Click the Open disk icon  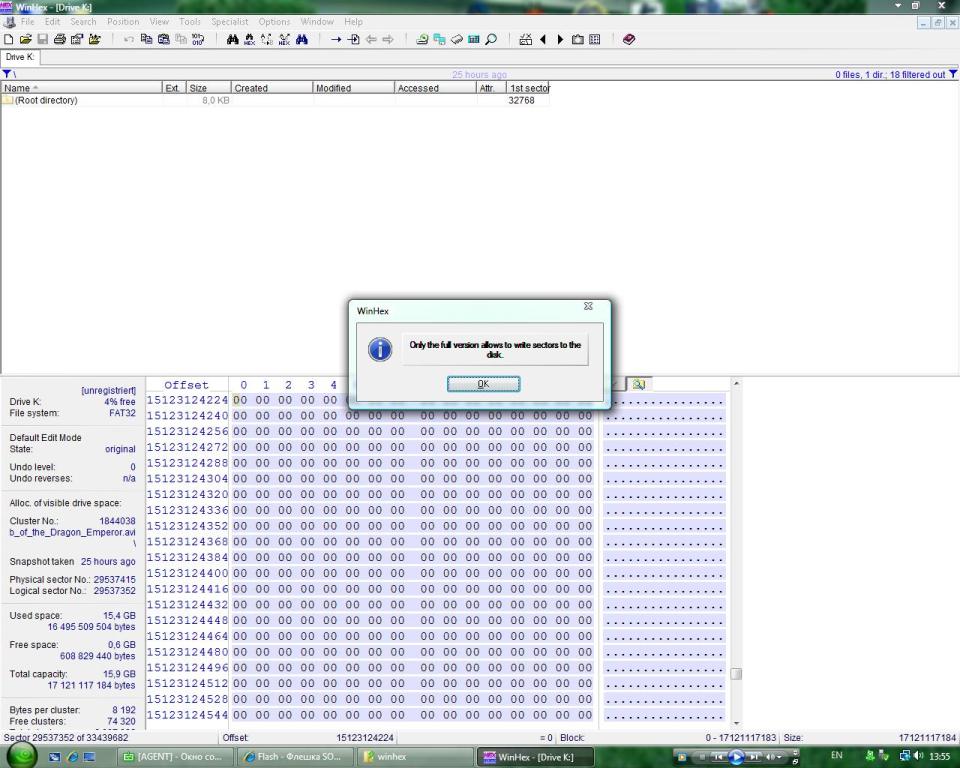[422, 39]
